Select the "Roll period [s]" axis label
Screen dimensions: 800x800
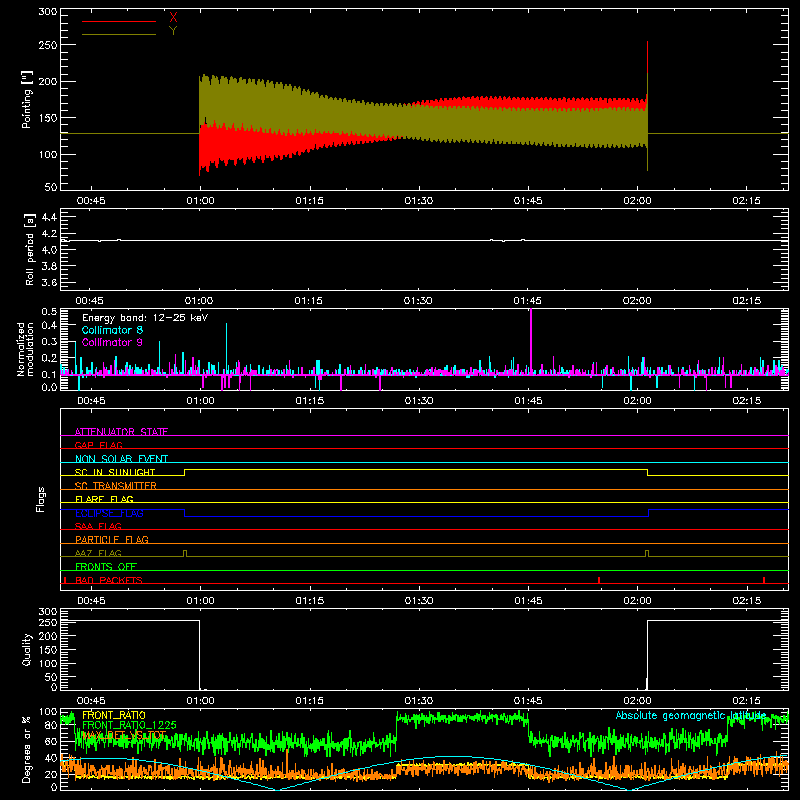point(29,249)
